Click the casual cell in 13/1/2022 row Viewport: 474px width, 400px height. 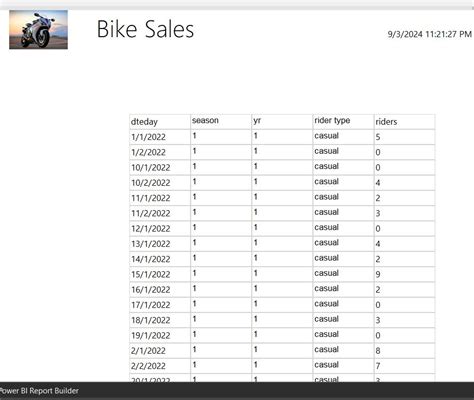343,244
